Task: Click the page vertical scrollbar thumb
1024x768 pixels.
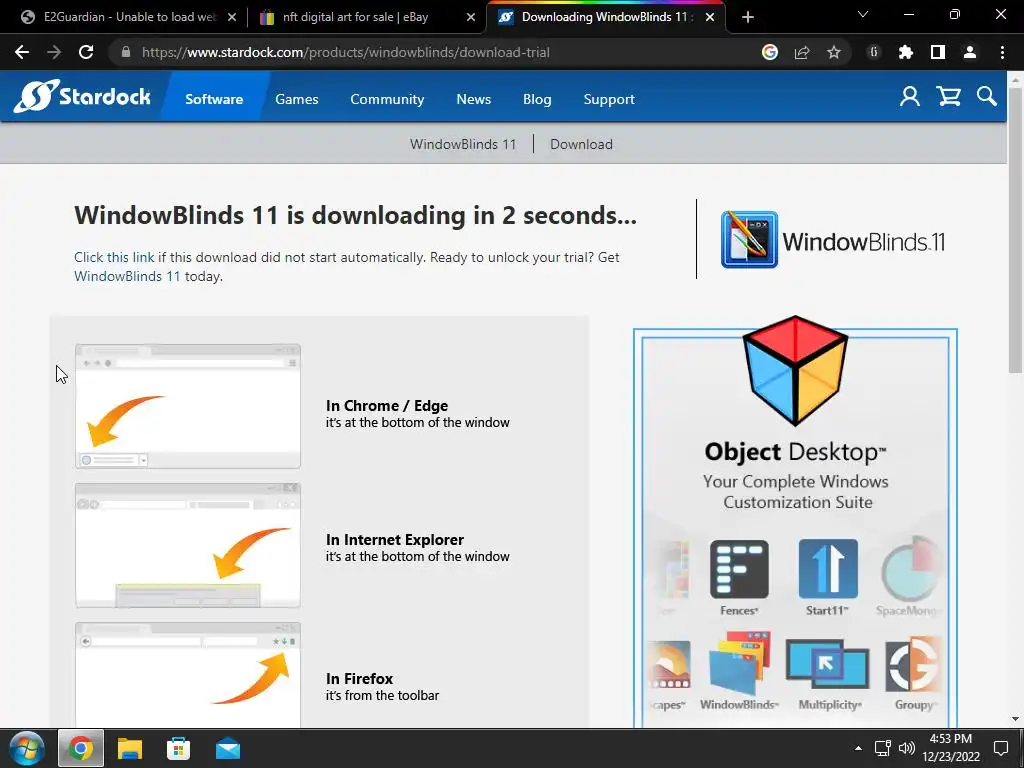Action: [x=1016, y=230]
